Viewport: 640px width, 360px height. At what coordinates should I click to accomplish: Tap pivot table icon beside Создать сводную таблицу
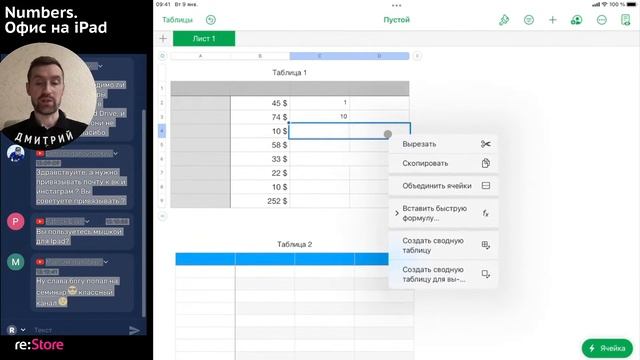pos(485,245)
